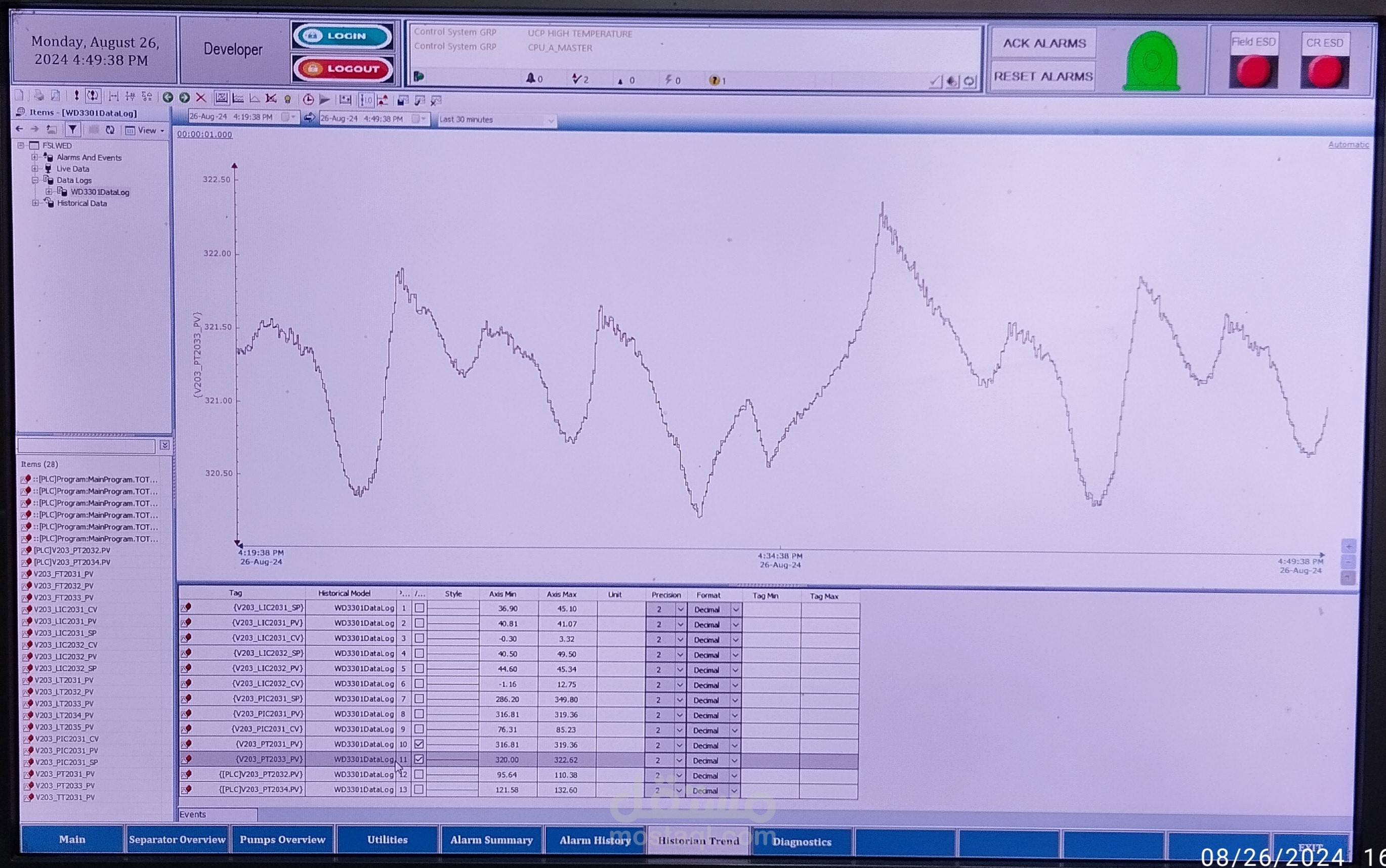
Task: Click the clock icon in trend toolbar
Action: point(308,99)
